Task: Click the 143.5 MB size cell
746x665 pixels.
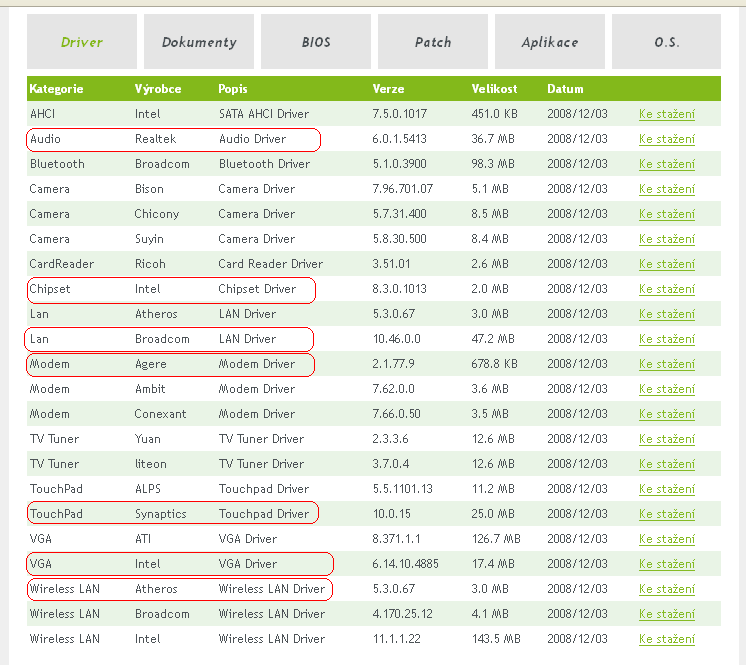Action: coord(496,639)
